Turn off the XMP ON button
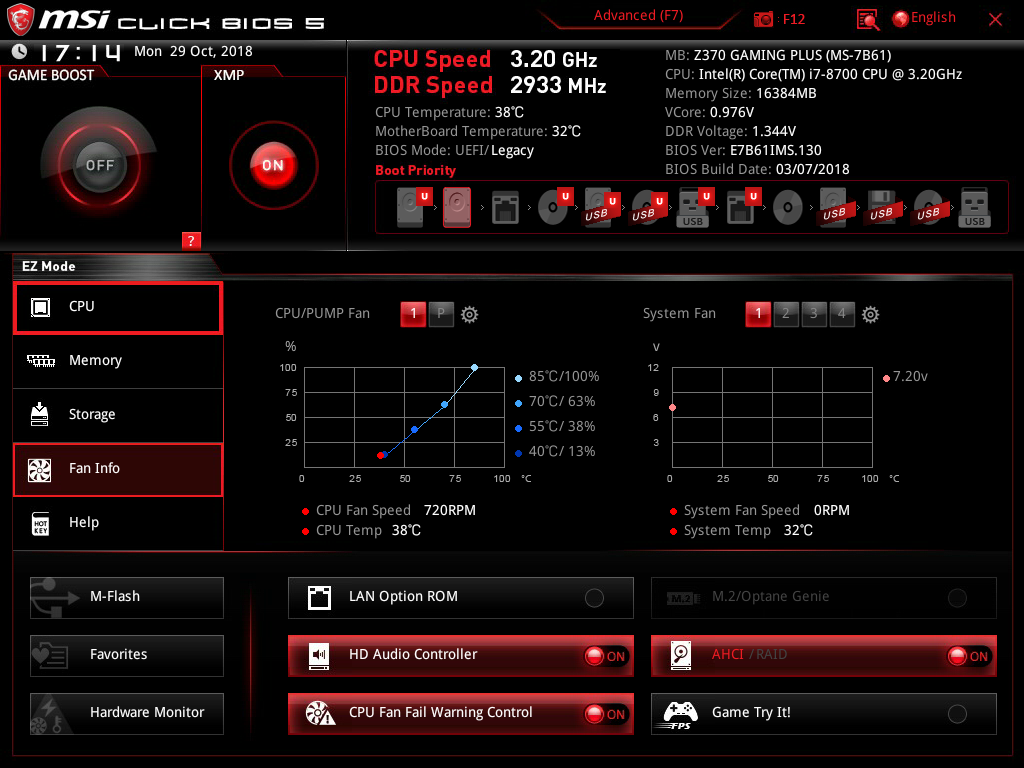The width and height of the screenshot is (1024, 768). pos(273,165)
